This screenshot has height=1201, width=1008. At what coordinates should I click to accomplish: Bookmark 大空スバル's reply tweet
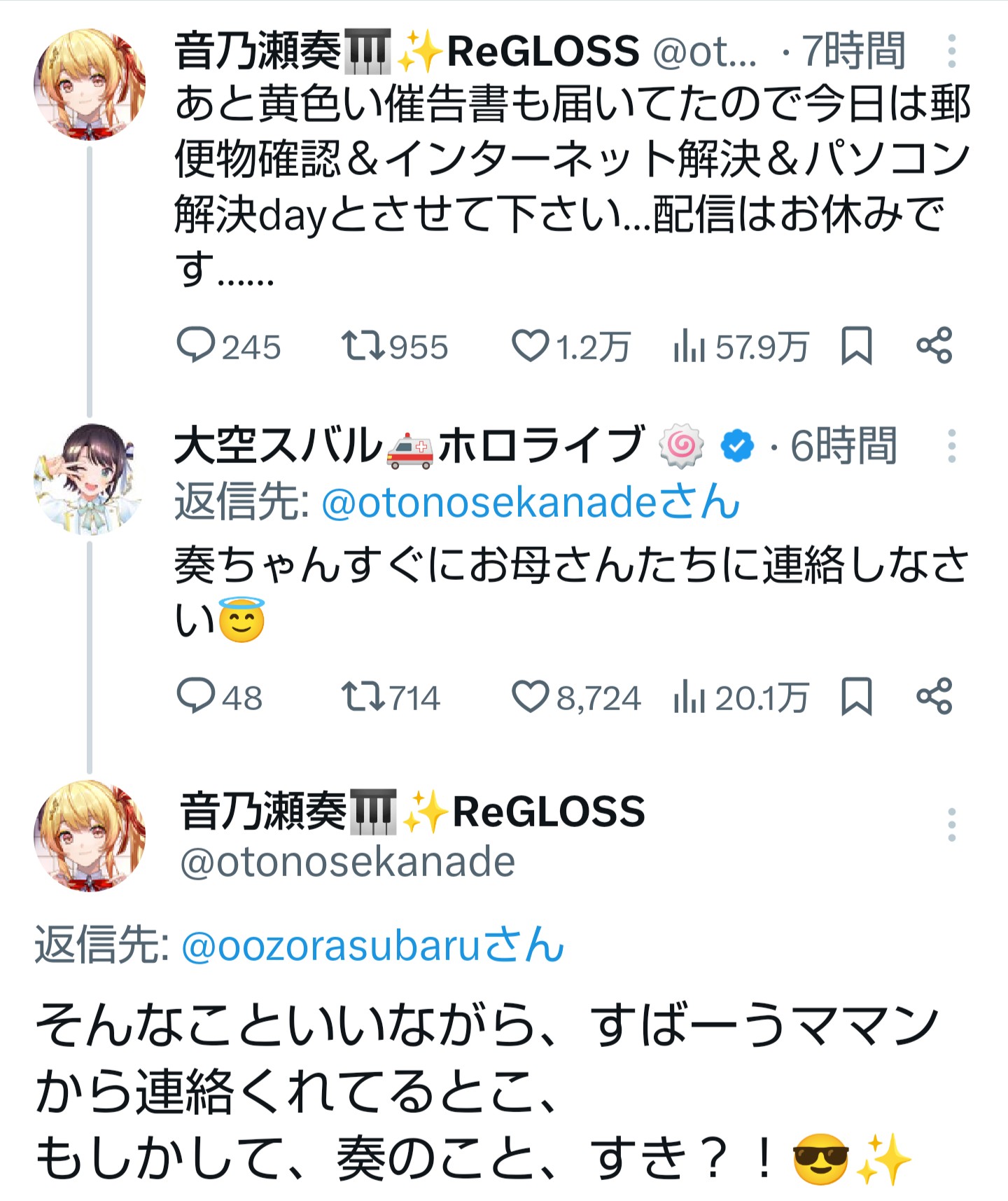tap(856, 696)
